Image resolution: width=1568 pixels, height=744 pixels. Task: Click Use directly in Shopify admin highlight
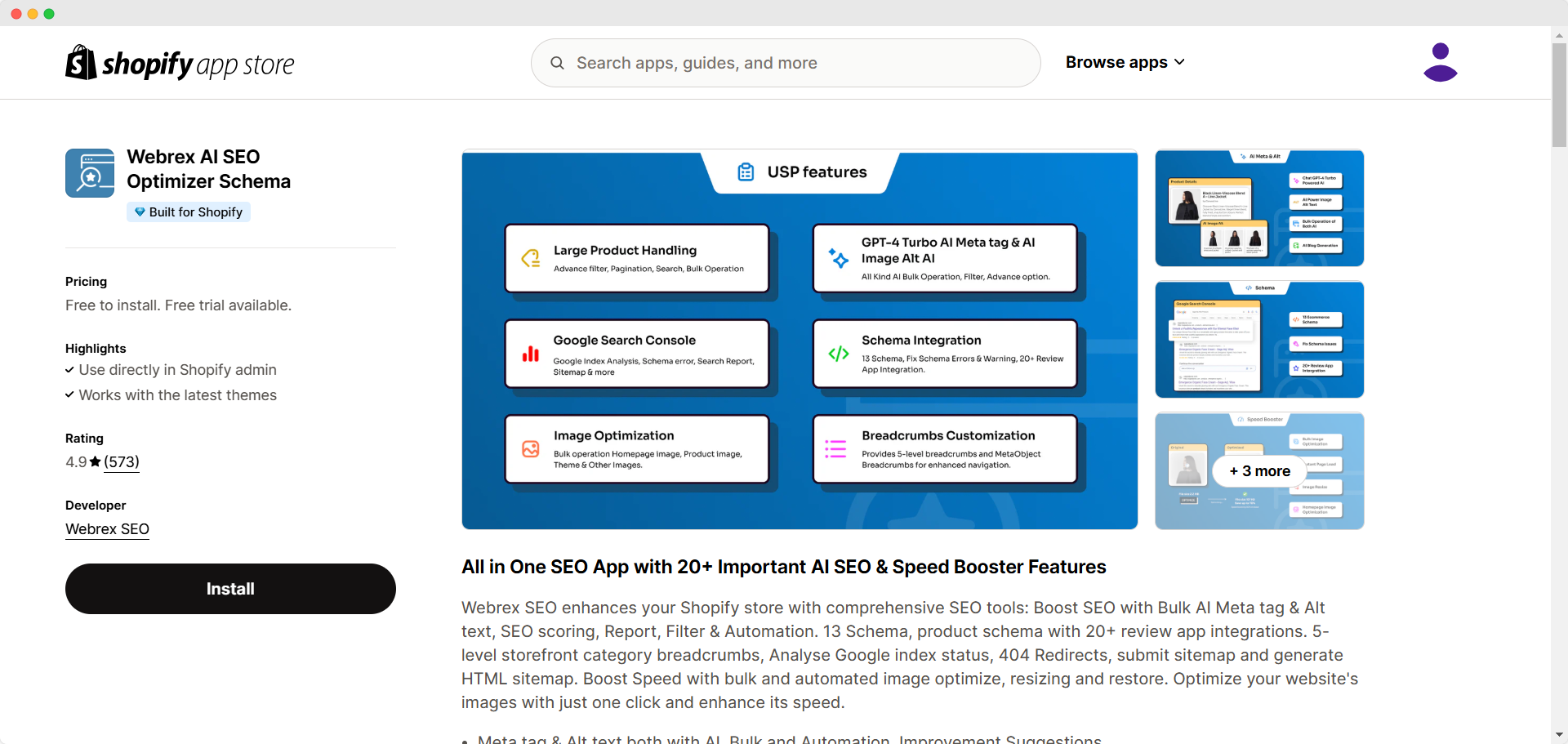[177, 370]
